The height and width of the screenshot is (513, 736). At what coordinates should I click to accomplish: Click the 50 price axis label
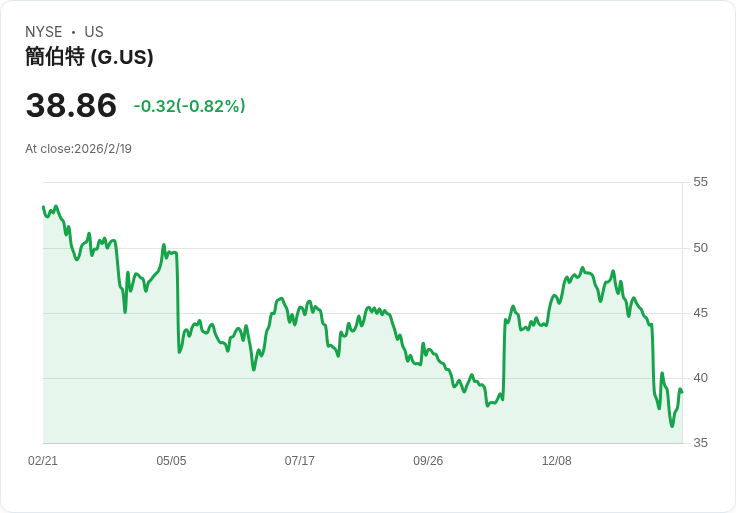pos(700,248)
